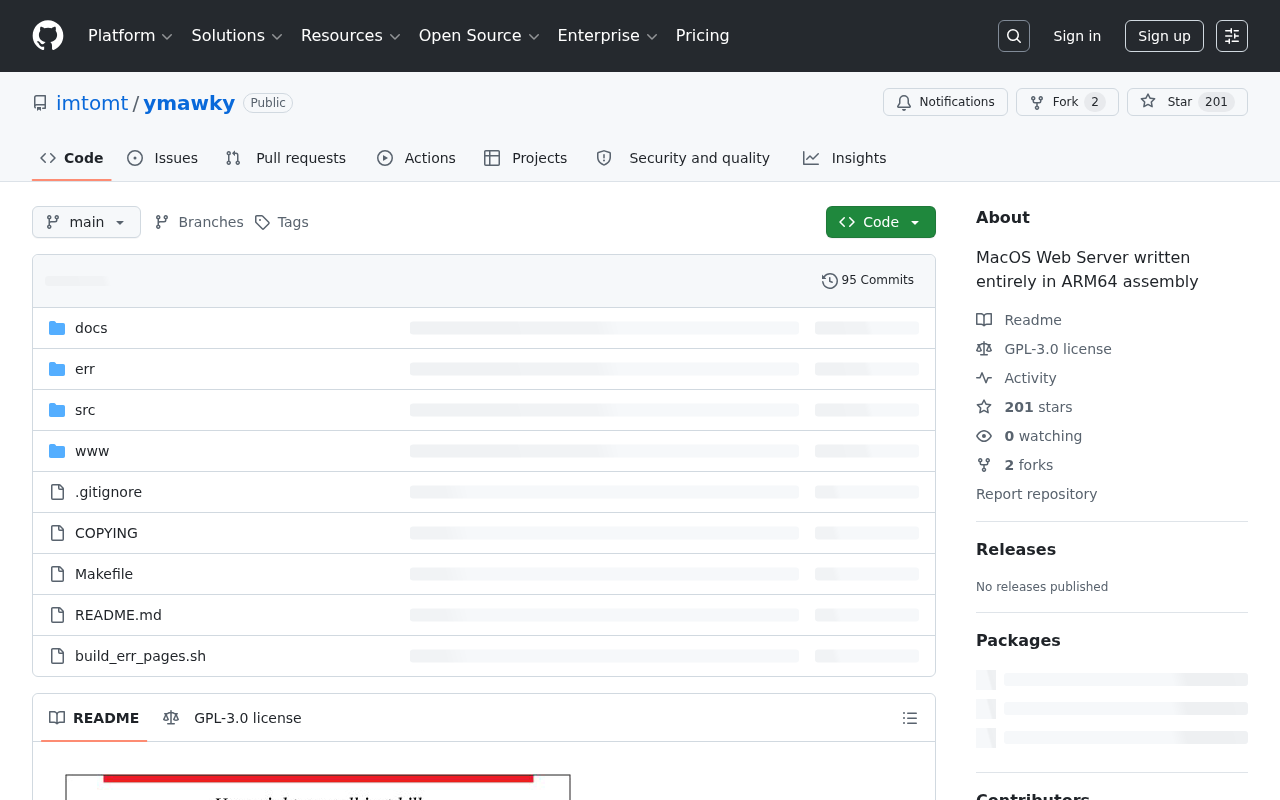The width and height of the screenshot is (1280, 800).
Task: Open the Pricing link
Action: pos(702,36)
